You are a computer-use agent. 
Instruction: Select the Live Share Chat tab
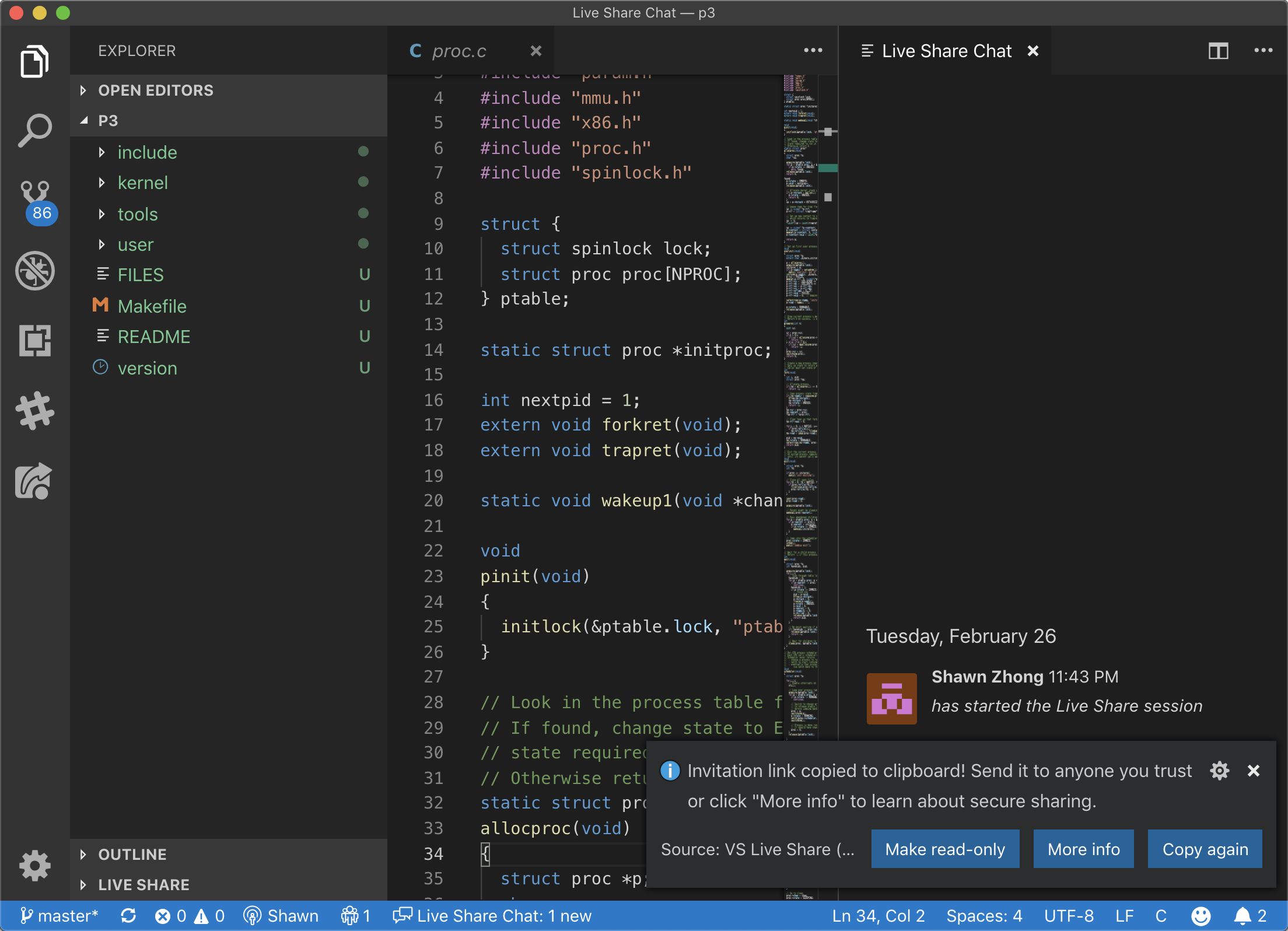click(x=946, y=51)
